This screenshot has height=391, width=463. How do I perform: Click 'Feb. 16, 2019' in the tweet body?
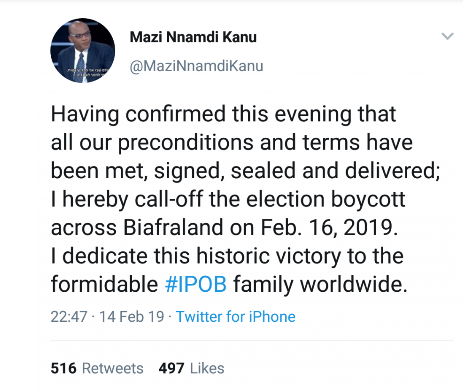(x=329, y=227)
